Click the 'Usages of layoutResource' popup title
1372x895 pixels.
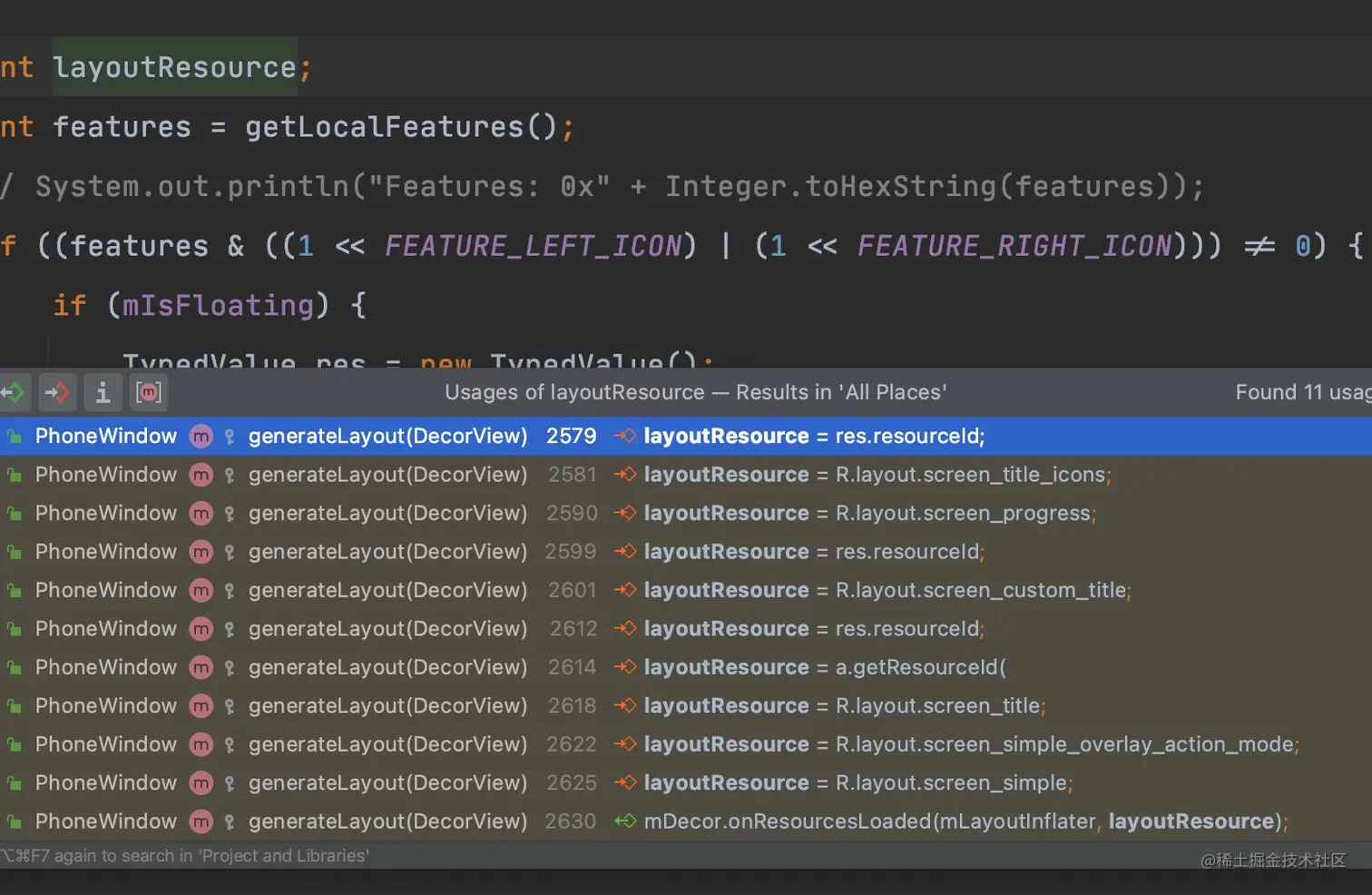(696, 392)
